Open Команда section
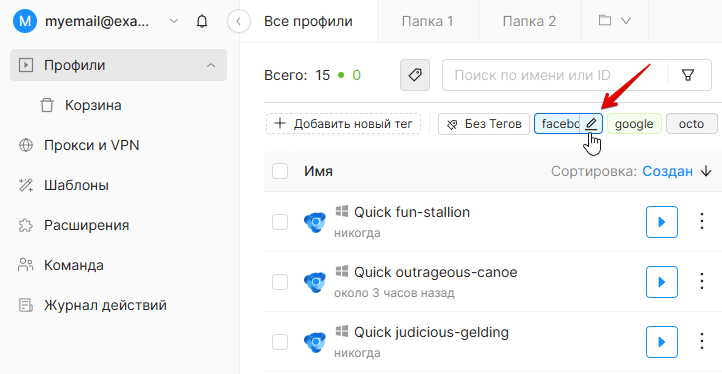Image resolution: width=722 pixels, height=374 pixels. (x=74, y=265)
